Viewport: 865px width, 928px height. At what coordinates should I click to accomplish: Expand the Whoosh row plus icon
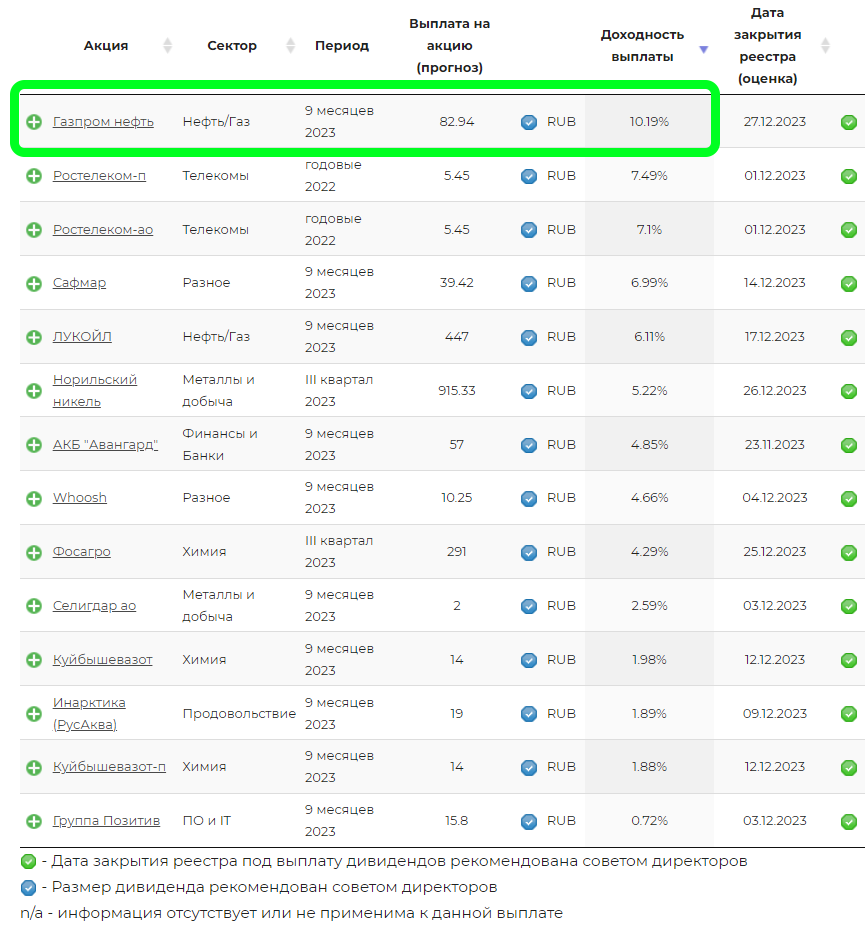tap(34, 498)
